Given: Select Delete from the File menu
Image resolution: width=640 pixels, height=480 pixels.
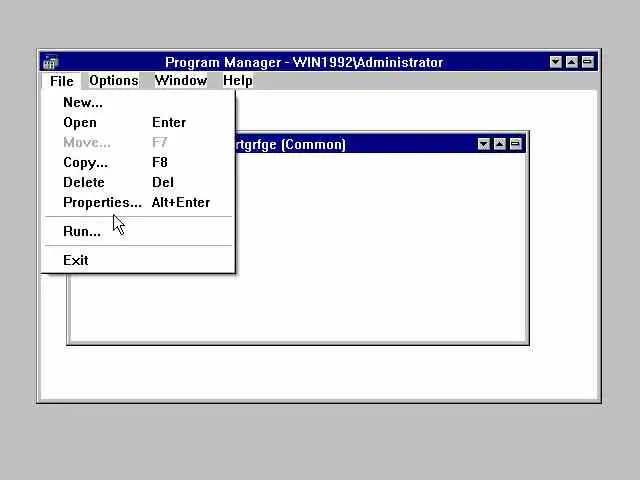Looking at the screenshot, I should tap(138, 182).
